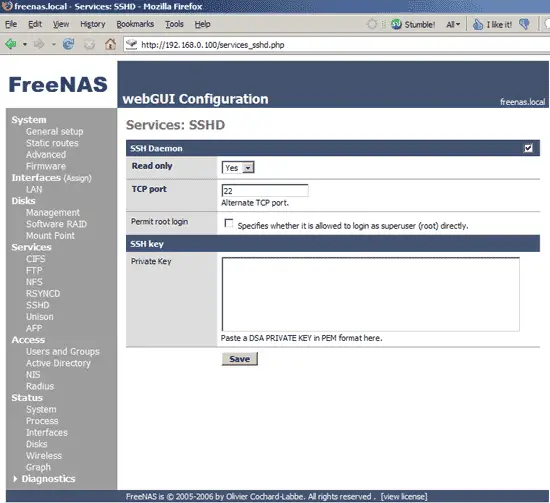Open the Read only Yes dropdown
Image resolution: width=550 pixels, height=503 pixels.
click(x=238, y=168)
